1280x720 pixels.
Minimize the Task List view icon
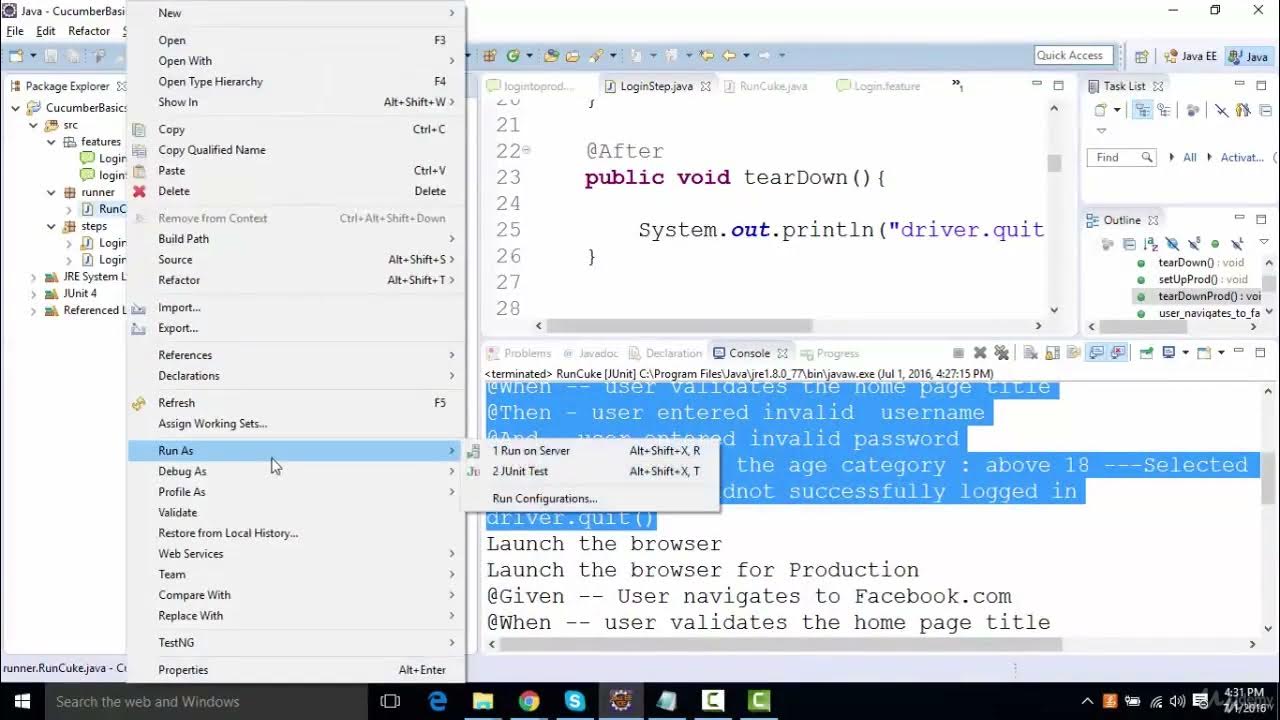1238,84
